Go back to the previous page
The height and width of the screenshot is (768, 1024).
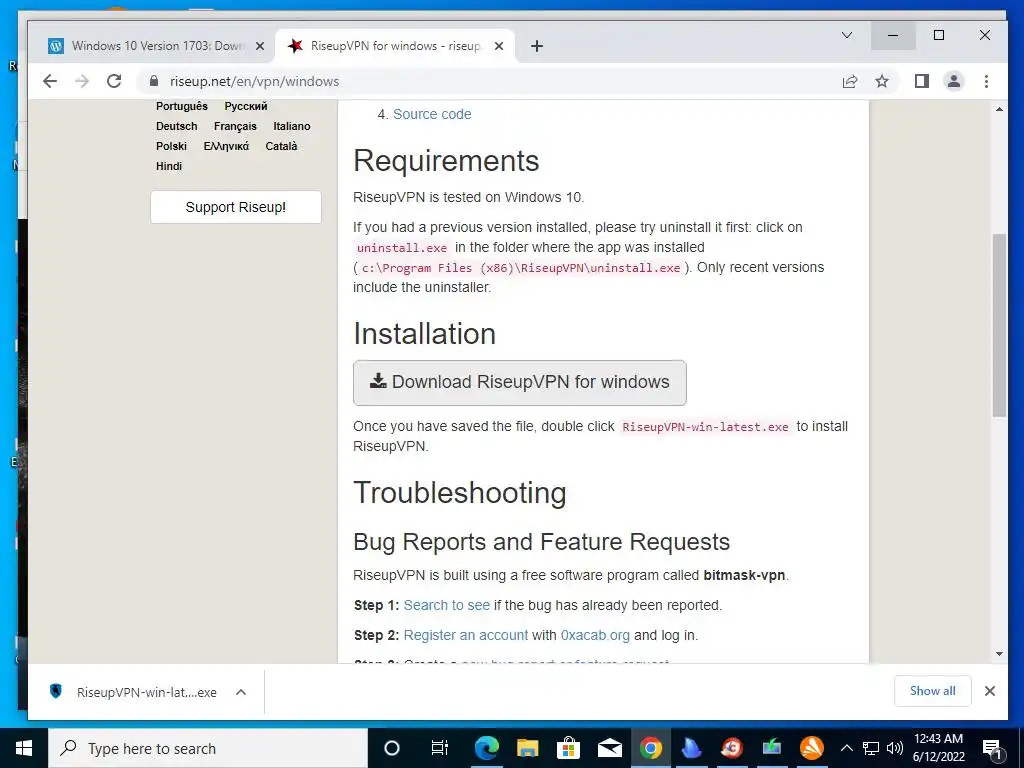pos(50,81)
